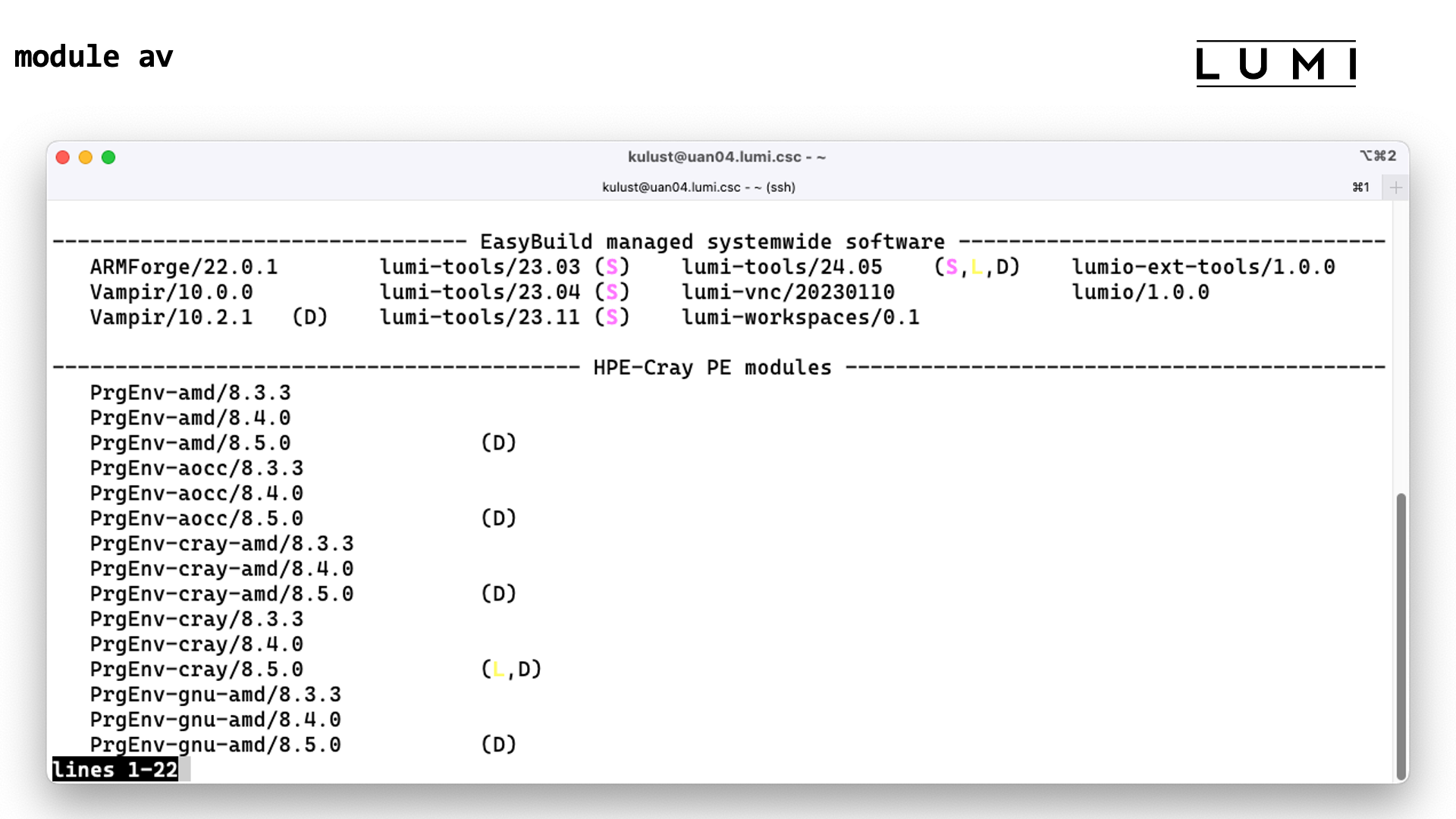The width and height of the screenshot is (1456, 819).
Task: Click the PrgEnv-cray-amd/8.5.0 line
Action: click(x=221, y=594)
